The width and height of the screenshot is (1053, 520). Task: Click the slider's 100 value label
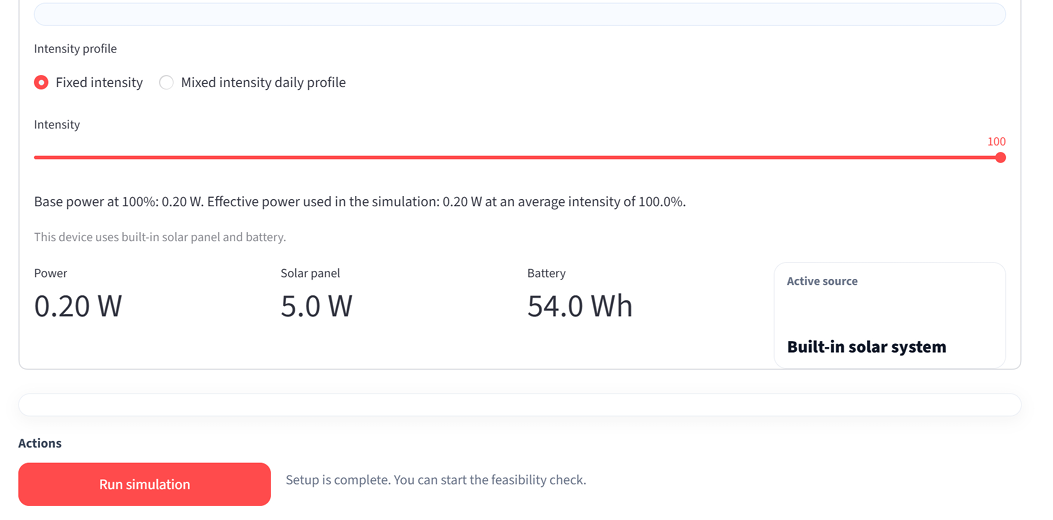996,142
